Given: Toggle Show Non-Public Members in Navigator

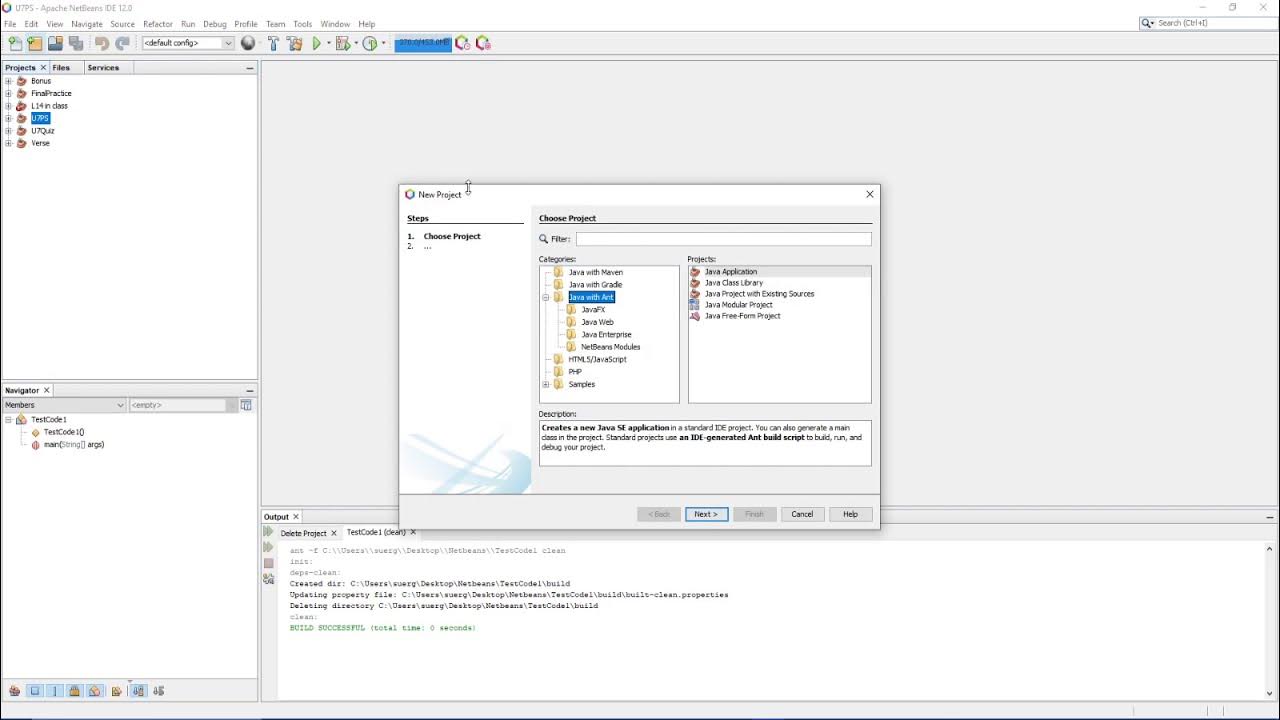Looking at the screenshot, I should 74,691.
